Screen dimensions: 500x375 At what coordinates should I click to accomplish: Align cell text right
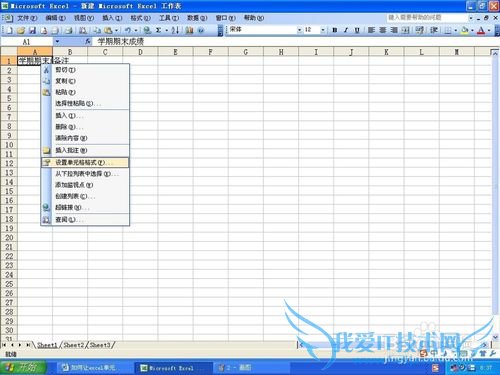tap(394, 30)
